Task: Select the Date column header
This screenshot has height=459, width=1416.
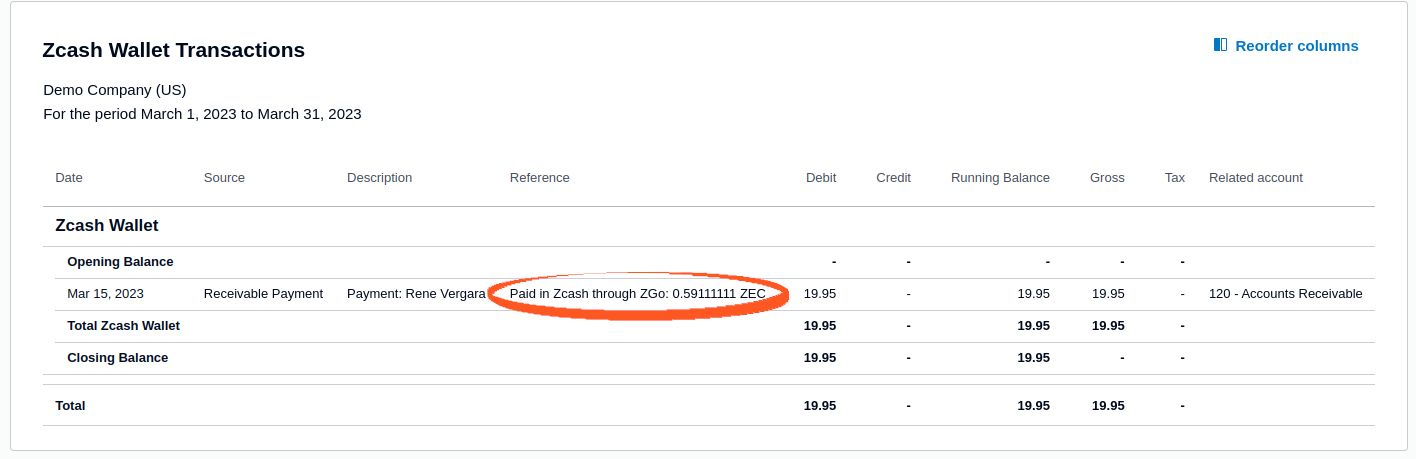Action: (69, 178)
